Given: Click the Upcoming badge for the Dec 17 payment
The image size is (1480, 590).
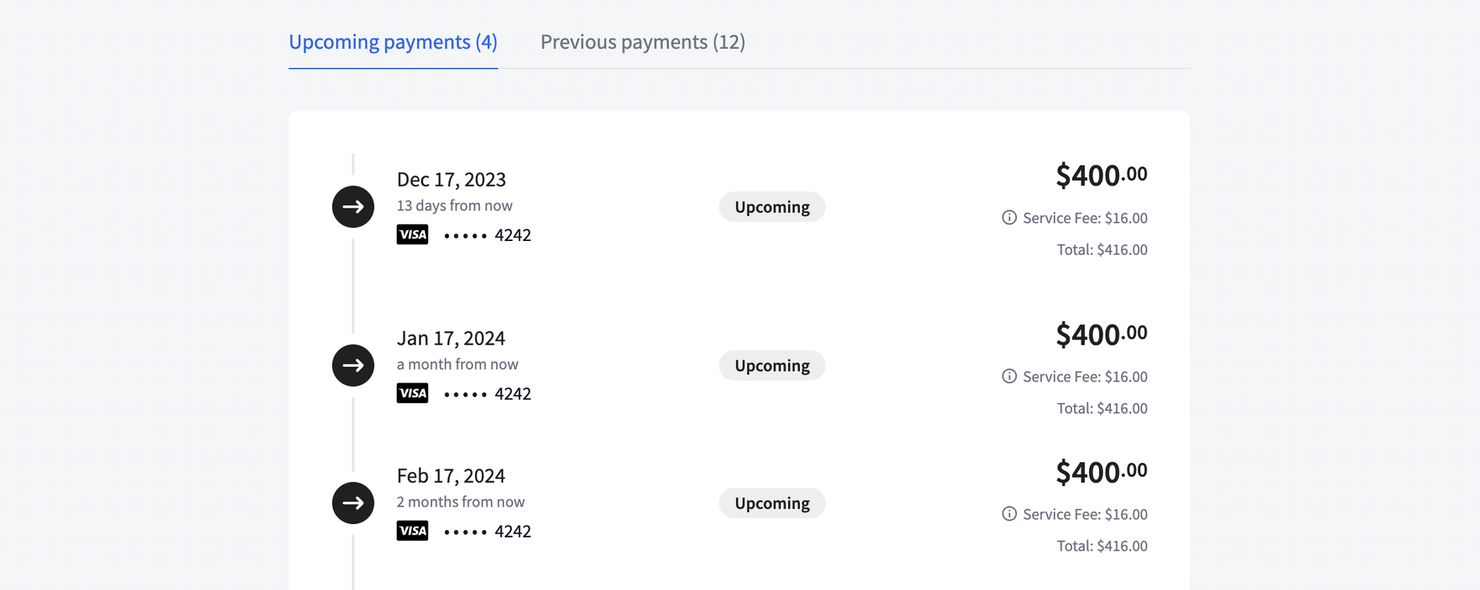Looking at the screenshot, I should click(x=772, y=207).
